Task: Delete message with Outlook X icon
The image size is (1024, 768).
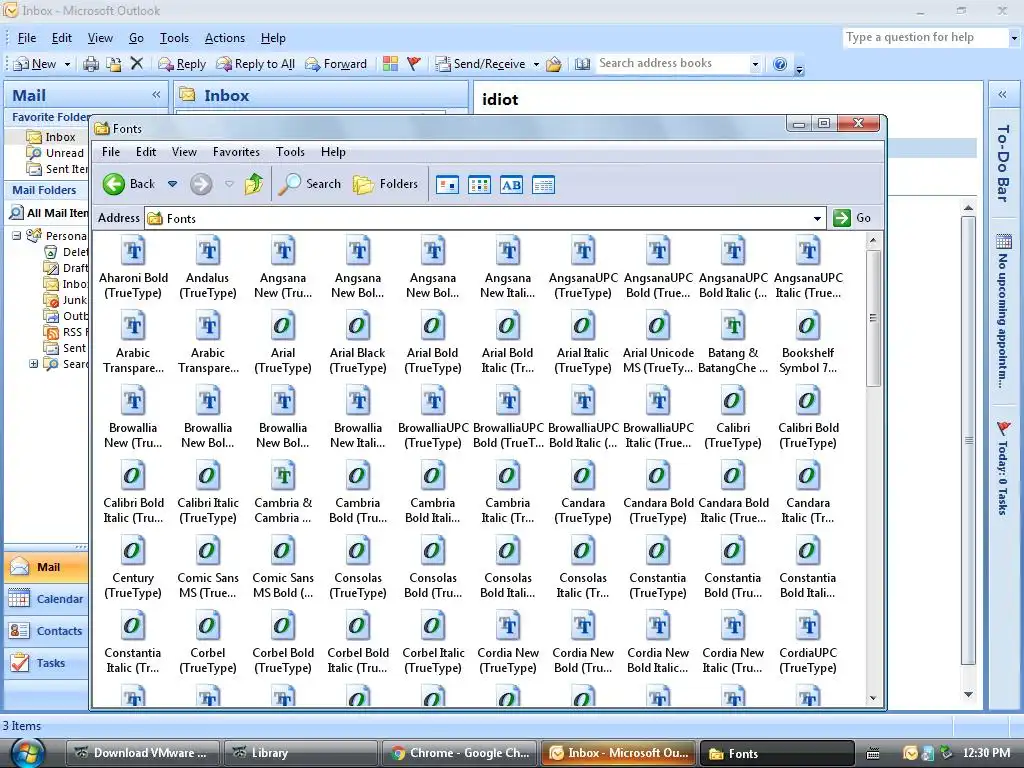Action: pos(136,63)
